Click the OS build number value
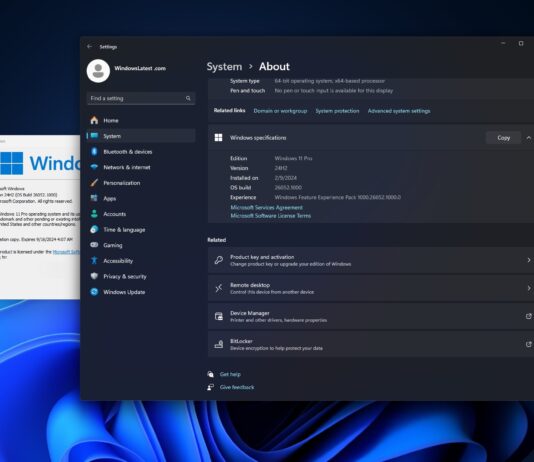 (x=288, y=188)
